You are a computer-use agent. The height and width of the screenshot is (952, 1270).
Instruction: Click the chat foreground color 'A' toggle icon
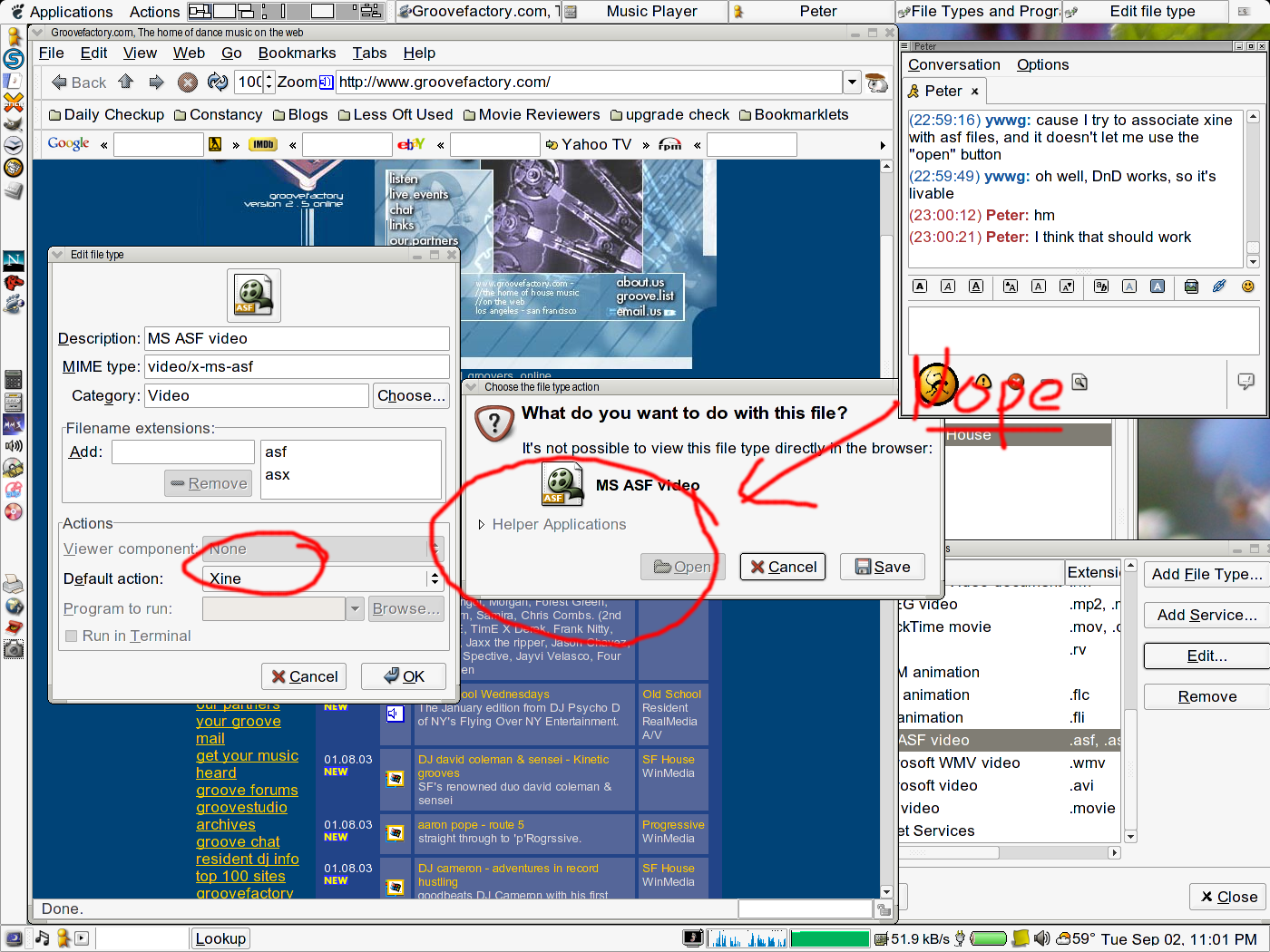(1129, 287)
